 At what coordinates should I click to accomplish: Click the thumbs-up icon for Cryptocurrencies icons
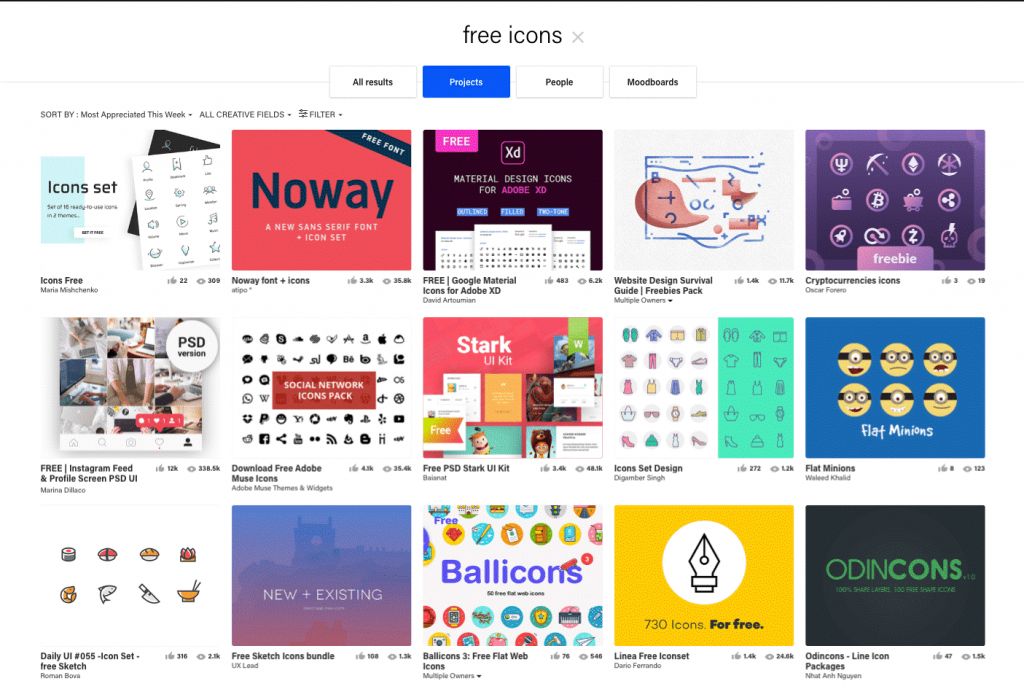(946, 281)
